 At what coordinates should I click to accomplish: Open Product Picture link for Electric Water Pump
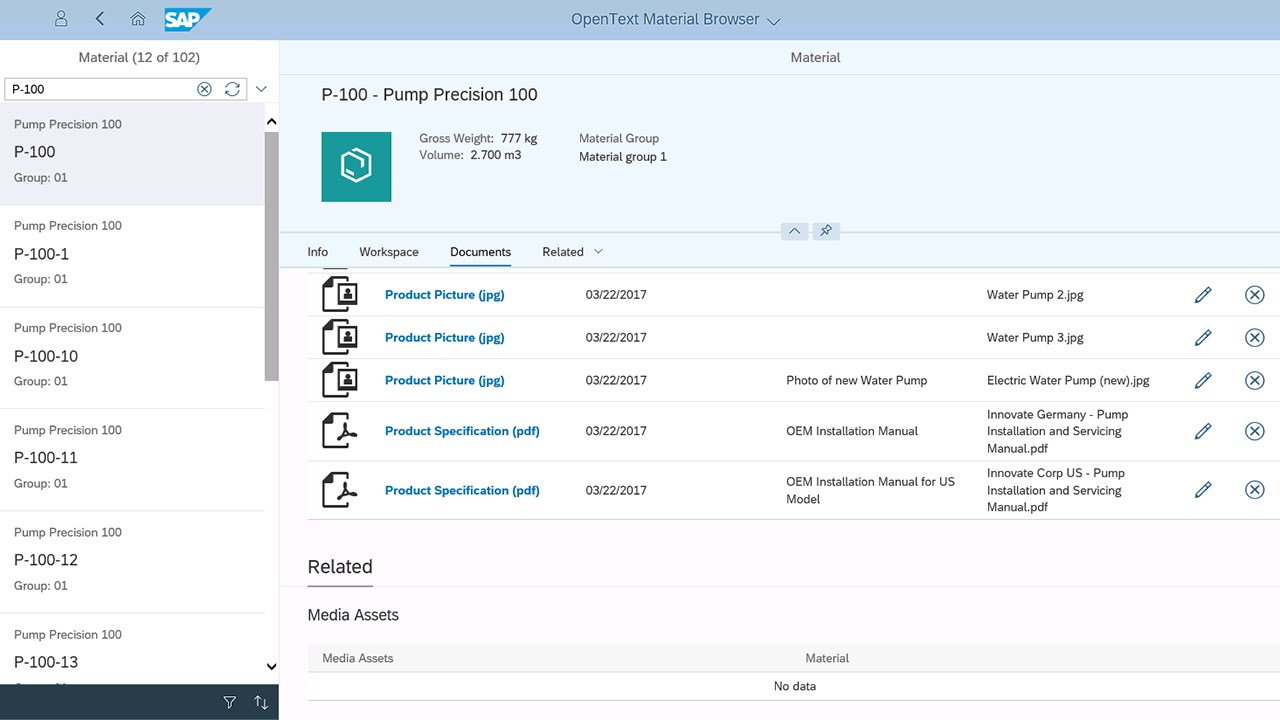[x=444, y=381]
